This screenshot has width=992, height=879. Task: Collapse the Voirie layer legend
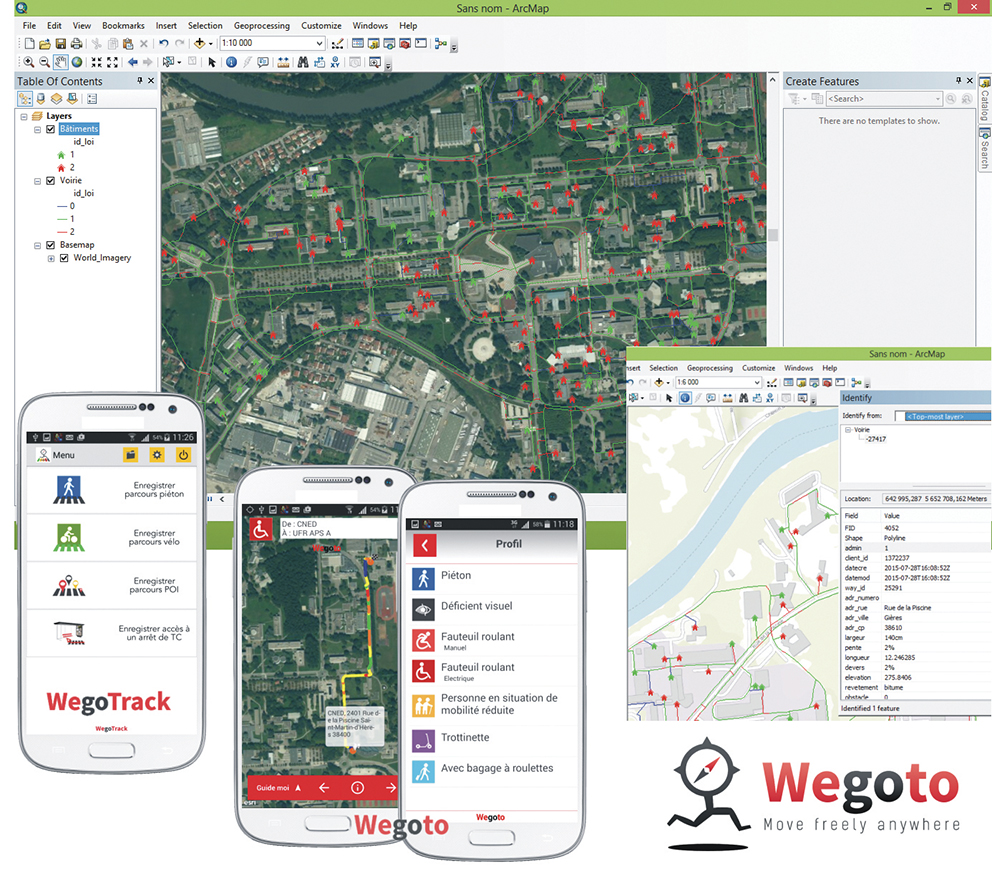(37, 181)
